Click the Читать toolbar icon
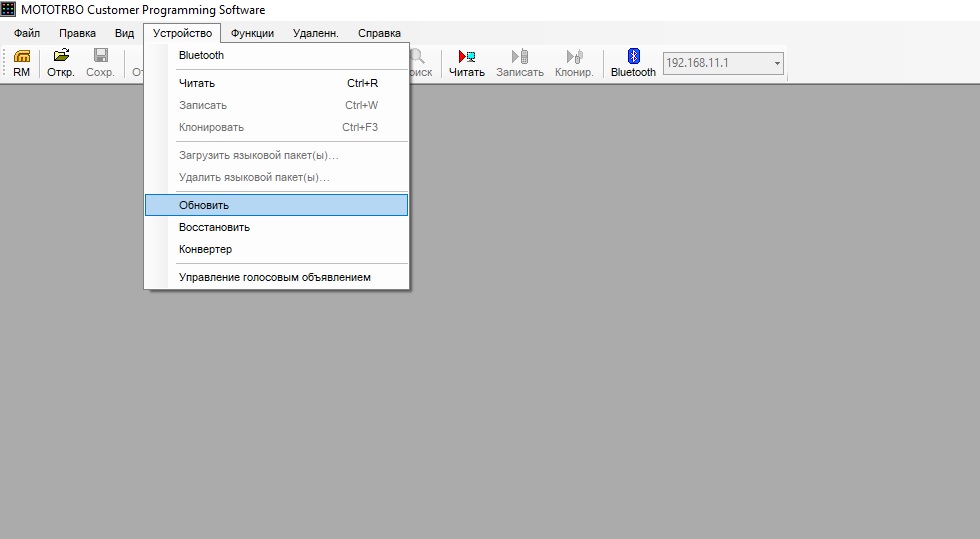This screenshot has width=980, height=539. (467, 63)
